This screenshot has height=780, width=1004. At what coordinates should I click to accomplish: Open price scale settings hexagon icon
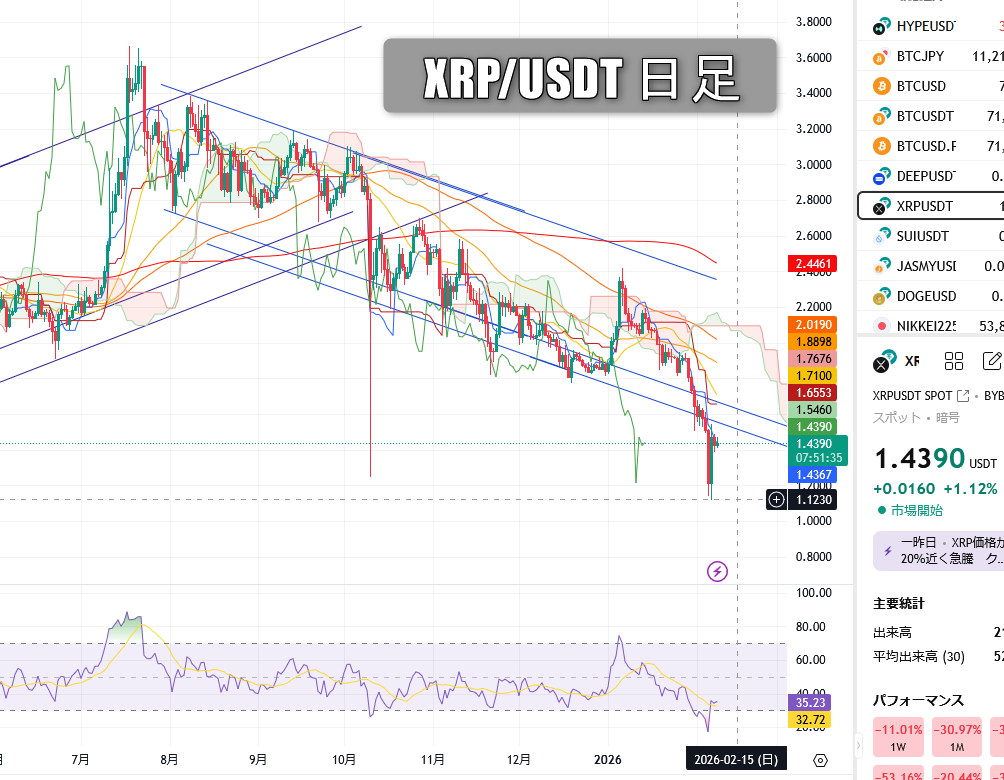[x=820, y=760]
